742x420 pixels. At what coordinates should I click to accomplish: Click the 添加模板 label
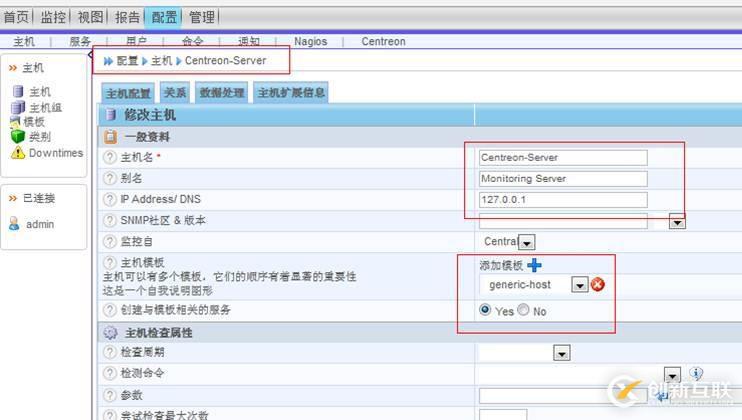click(x=501, y=265)
